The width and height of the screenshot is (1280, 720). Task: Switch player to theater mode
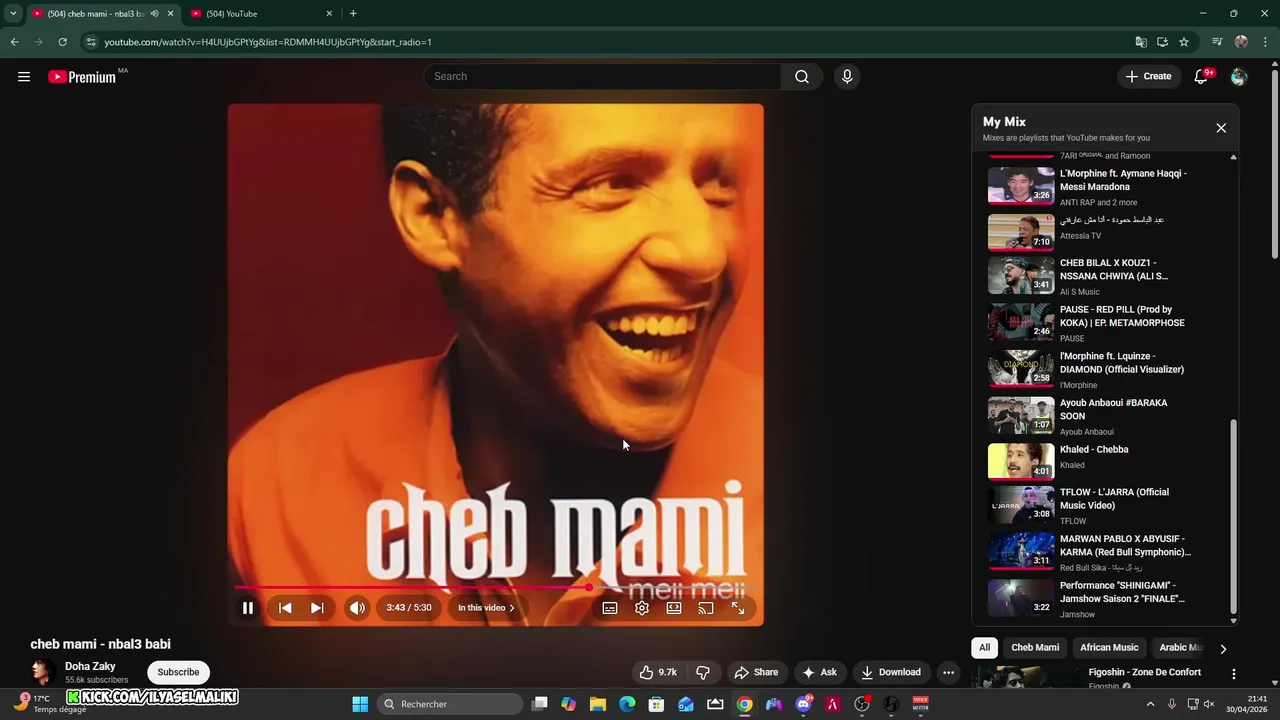point(674,608)
